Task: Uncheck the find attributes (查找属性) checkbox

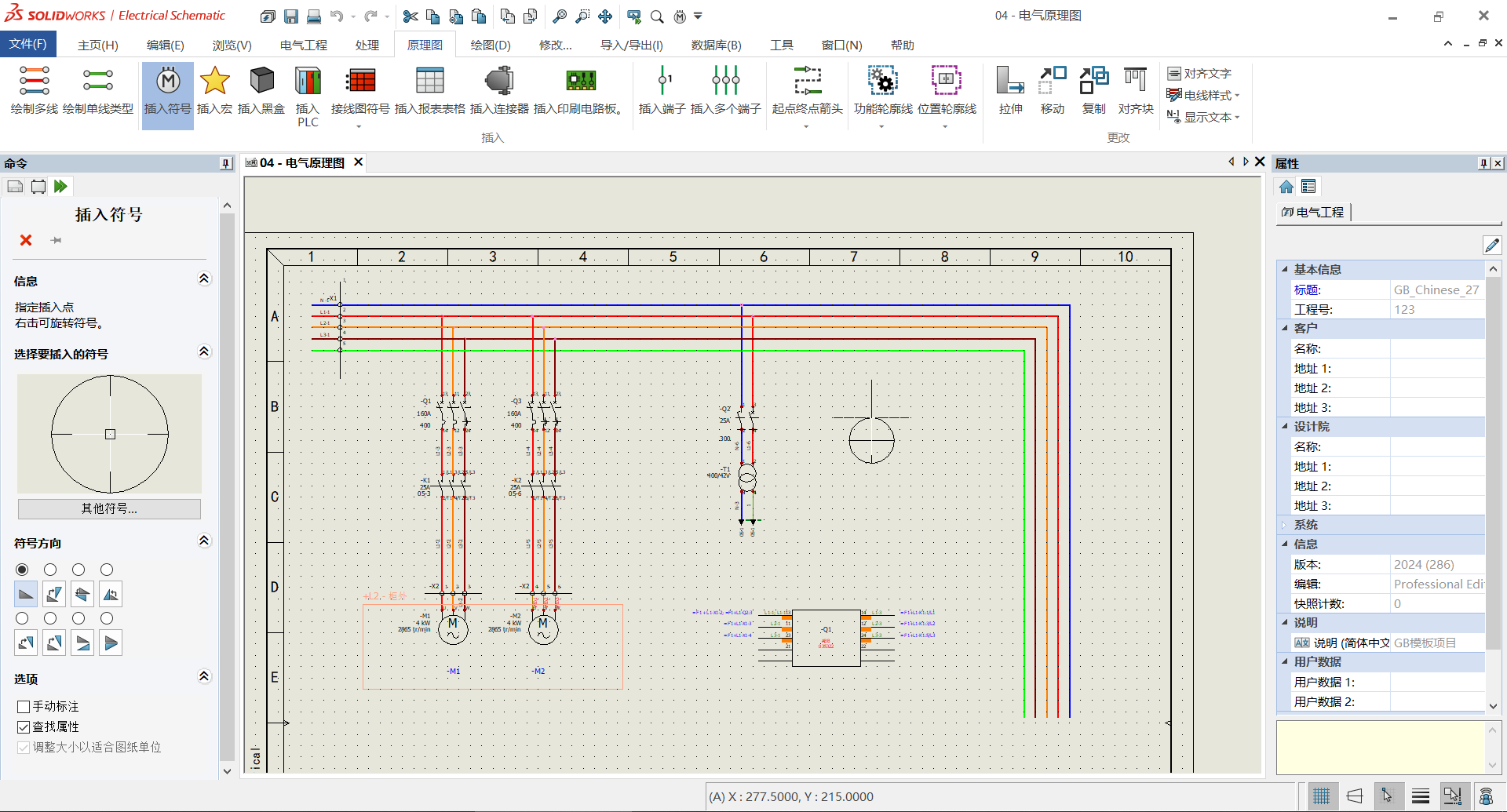Action: pyautogui.click(x=24, y=727)
